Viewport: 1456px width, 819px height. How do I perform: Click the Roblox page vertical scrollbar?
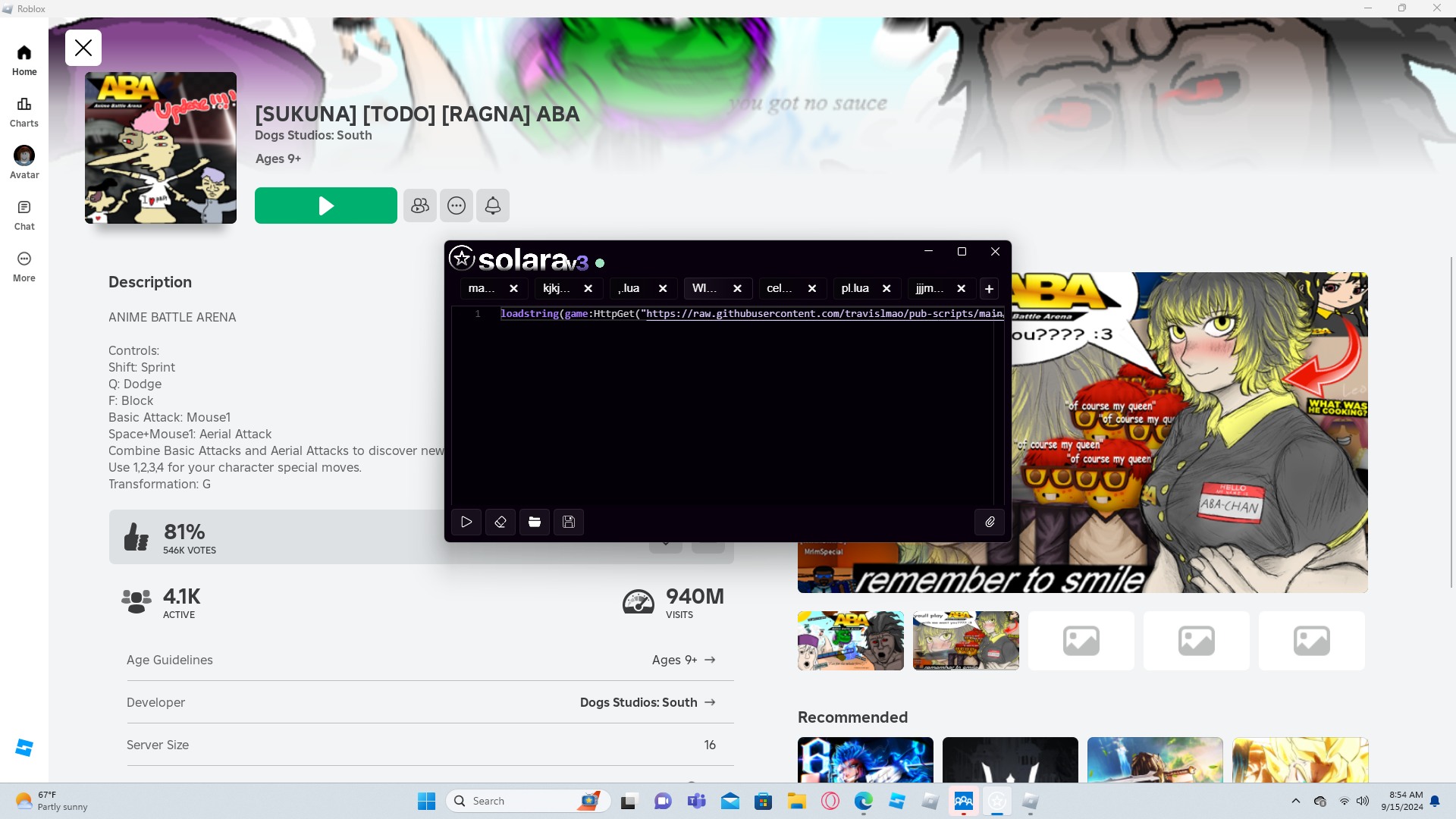pos(1451,422)
